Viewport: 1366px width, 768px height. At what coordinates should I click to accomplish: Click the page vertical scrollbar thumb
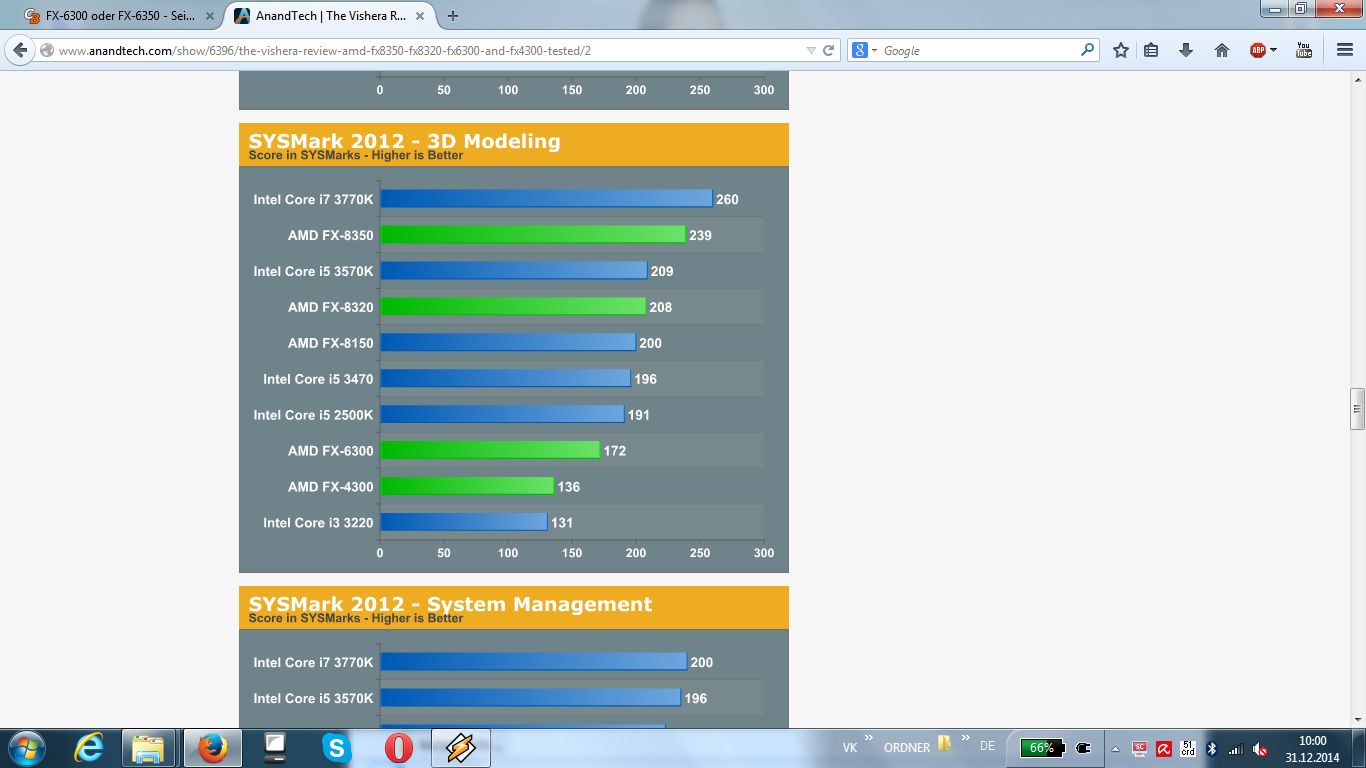(x=1357, y=409)
